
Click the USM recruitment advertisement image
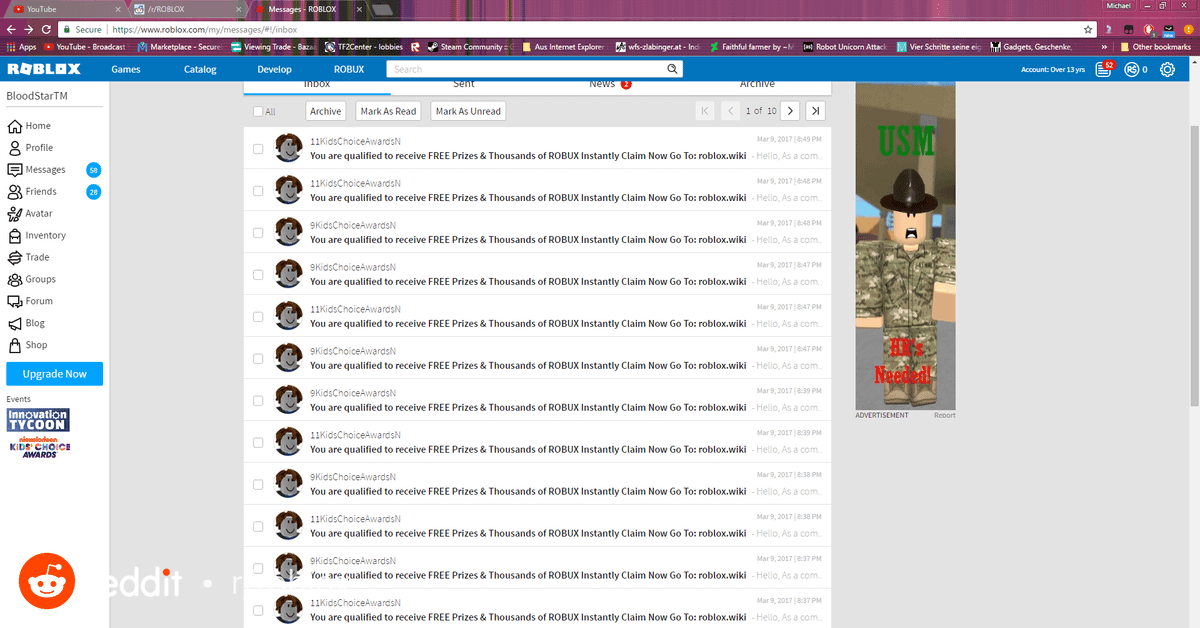coord(905,246)
